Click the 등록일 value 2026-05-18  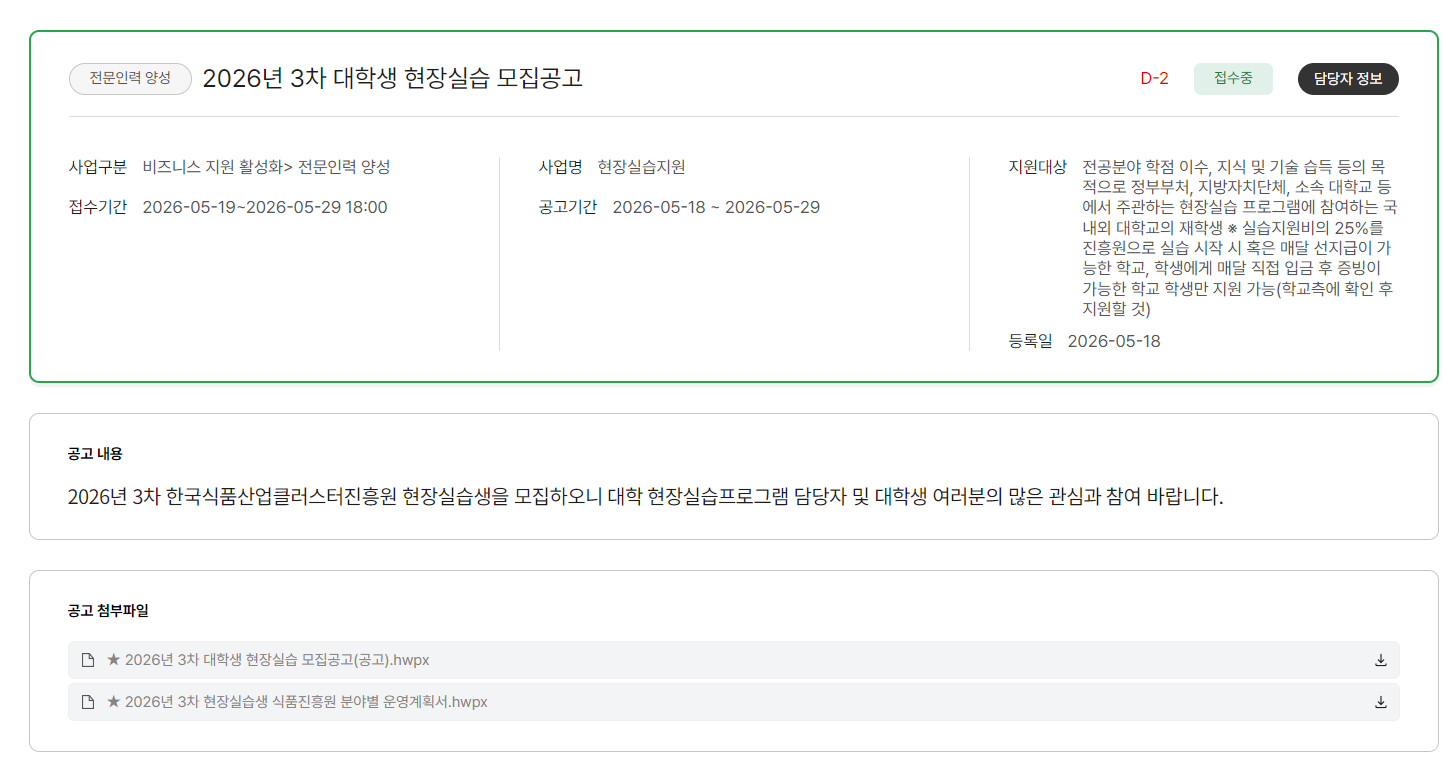1114,341
